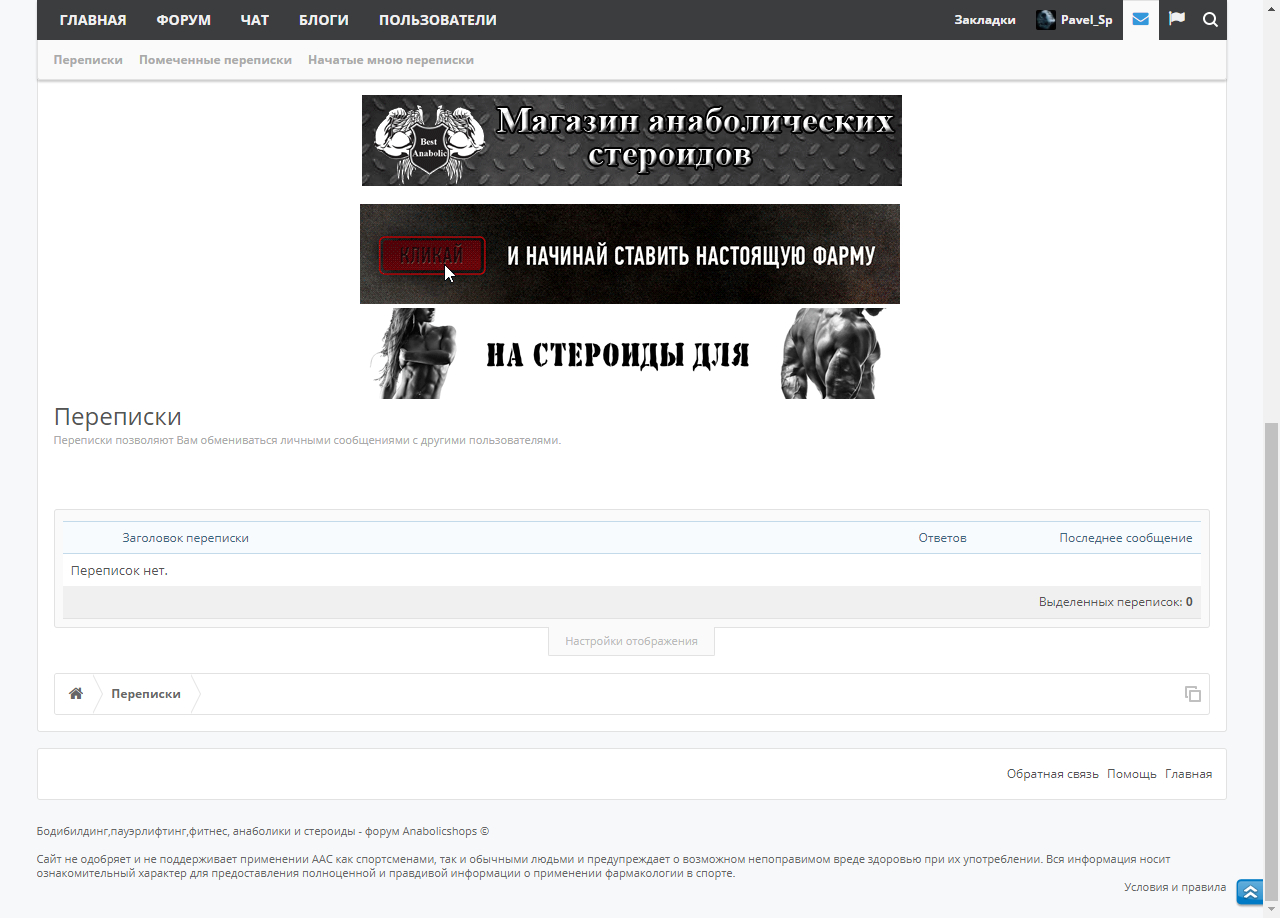The height and width of the screenshot is (918, 1280).
Task: Open the Главная footer link
Action: click(1188, 774)
